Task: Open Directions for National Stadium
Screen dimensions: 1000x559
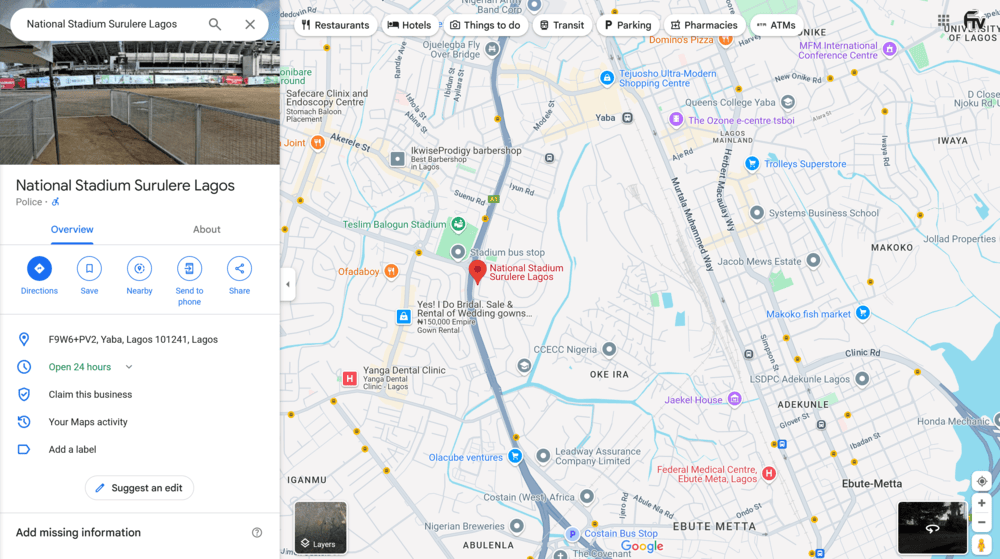Action: coord(39,268)
